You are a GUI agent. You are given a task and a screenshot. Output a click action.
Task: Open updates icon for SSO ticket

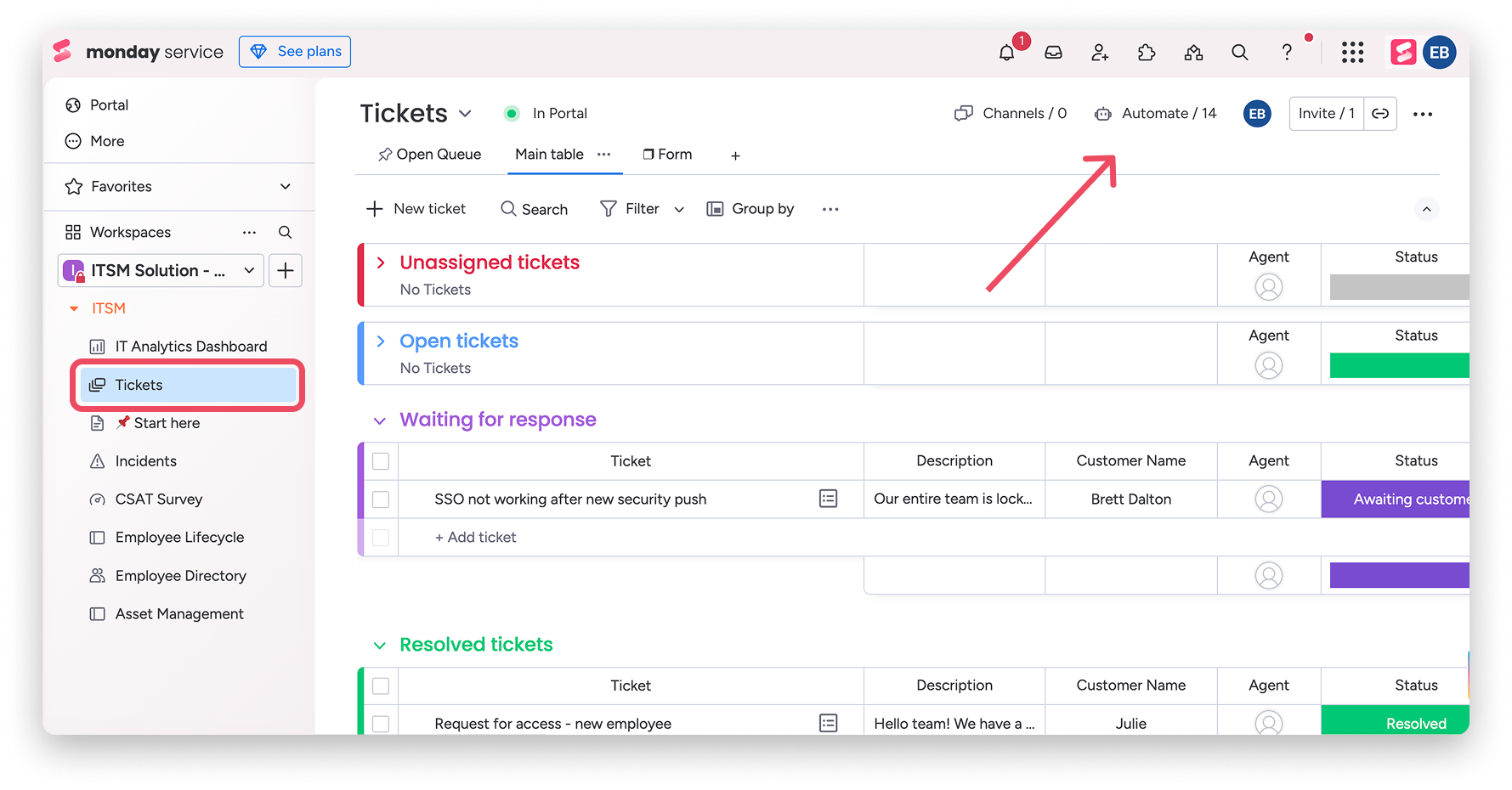pos(828,499)
